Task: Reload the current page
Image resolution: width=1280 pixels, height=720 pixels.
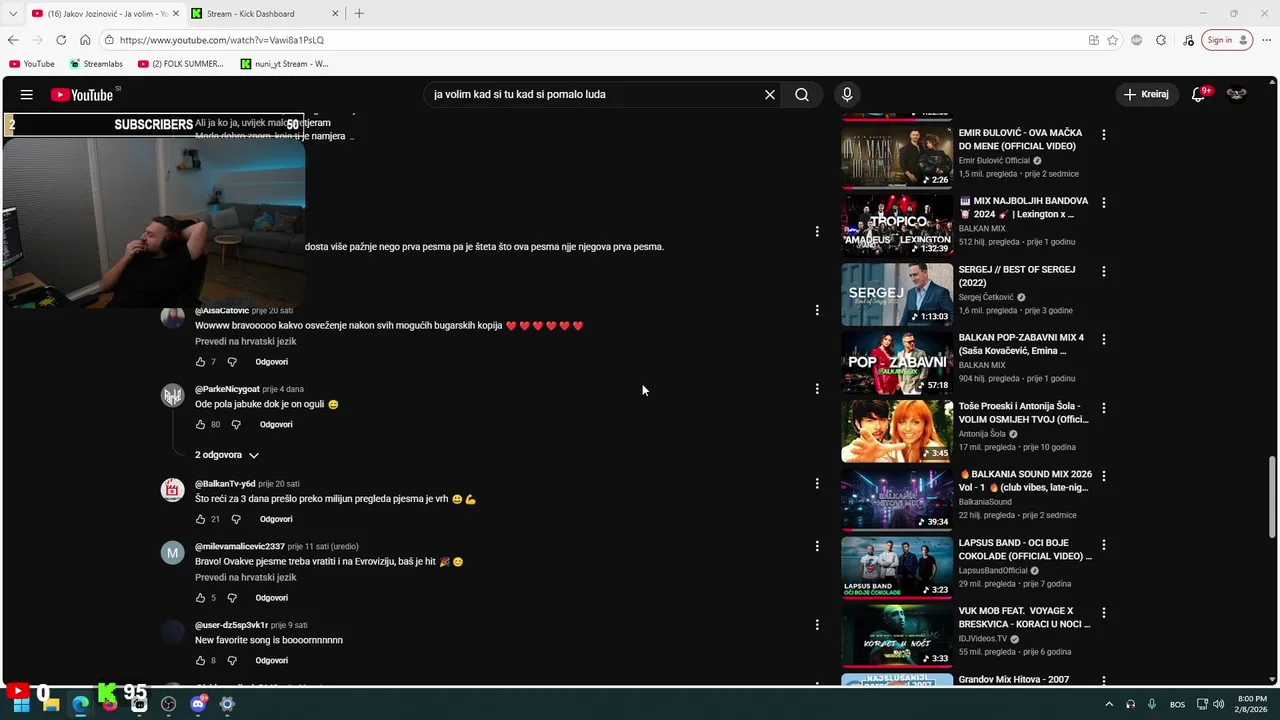Action: pyautogui.click(x=61, y=40)
